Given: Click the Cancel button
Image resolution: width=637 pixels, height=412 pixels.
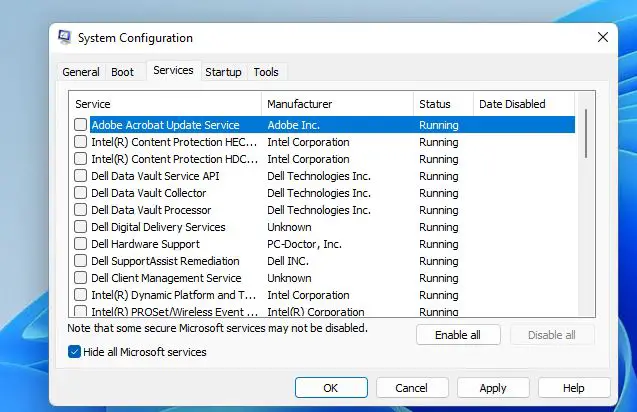Looking at the screenshot, I should tap(412, 388).
